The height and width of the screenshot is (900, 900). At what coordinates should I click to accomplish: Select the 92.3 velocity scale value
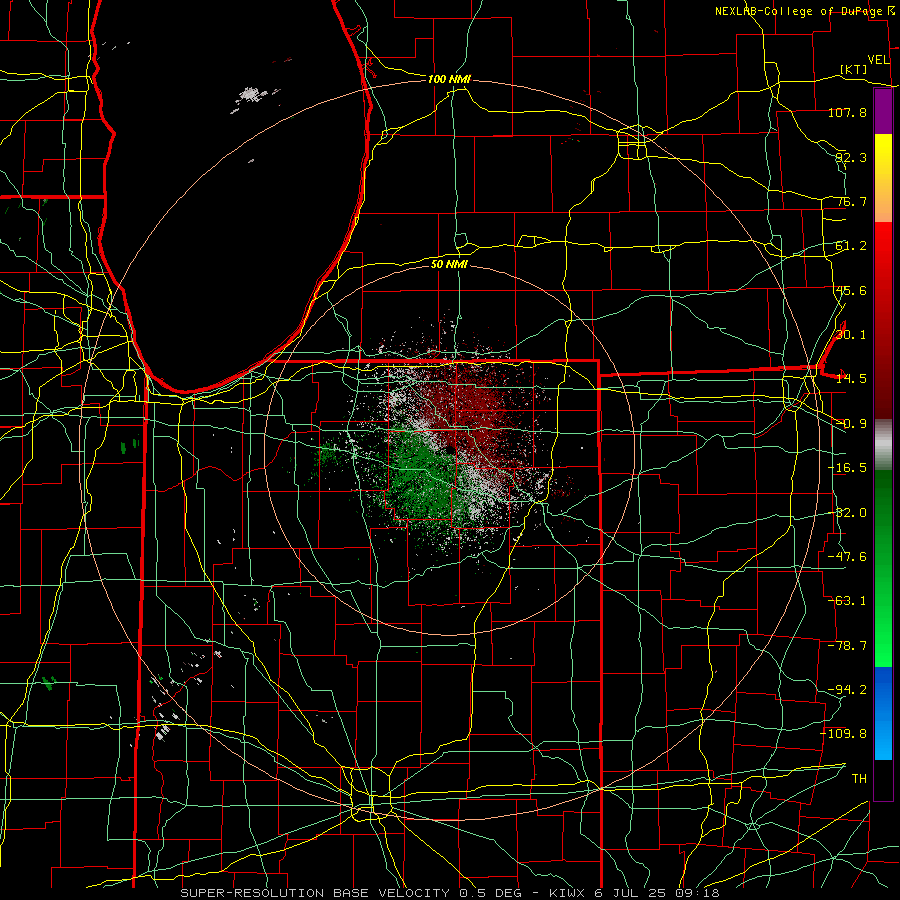(851, 157)
